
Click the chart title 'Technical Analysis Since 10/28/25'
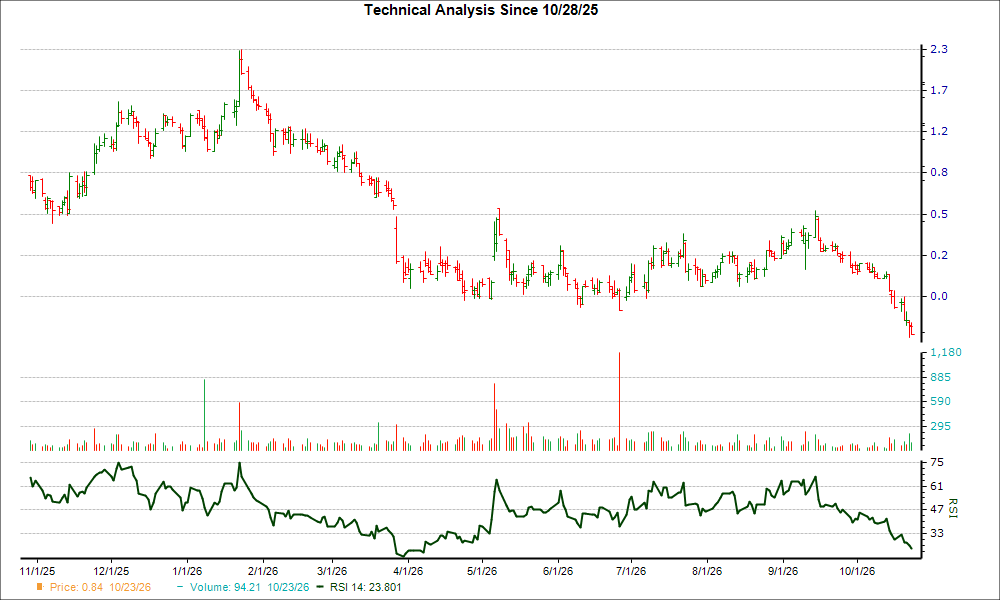click(x=481, y=10)
